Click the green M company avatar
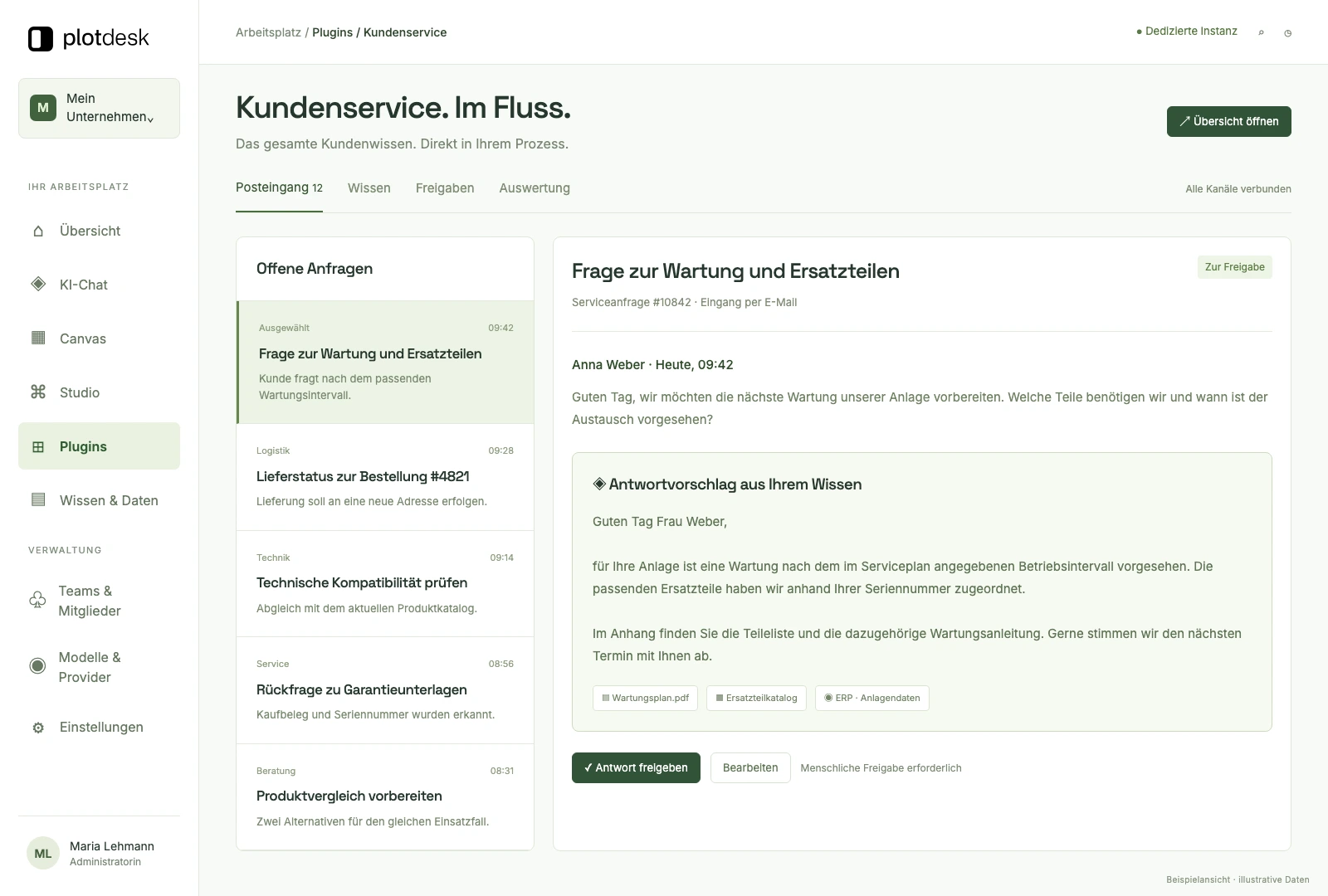The width and height of the screenshot is (1328, 896). click(43, 108)
